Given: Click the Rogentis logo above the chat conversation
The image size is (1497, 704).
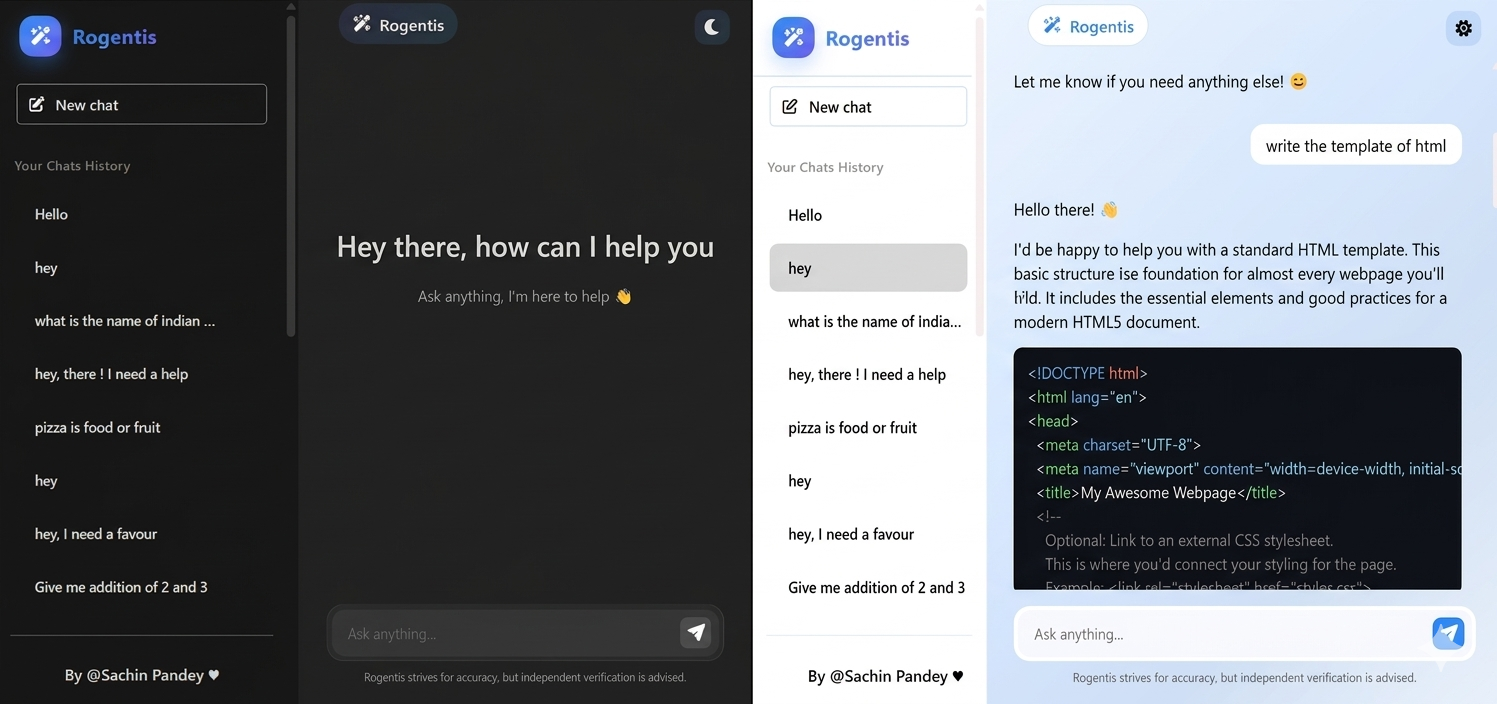Looking at the screenshot, I should click(x=1088, y=26).
